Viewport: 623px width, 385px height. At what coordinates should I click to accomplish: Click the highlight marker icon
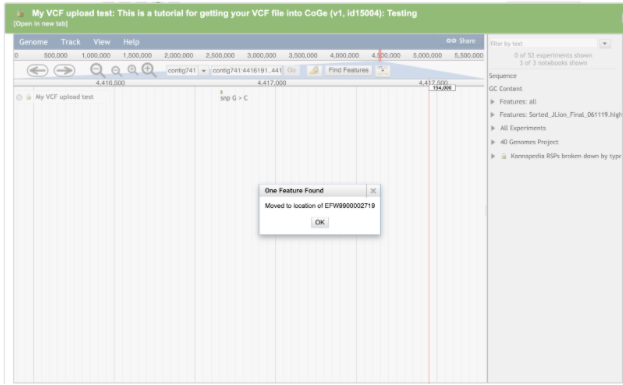click(x=314, y=70)
